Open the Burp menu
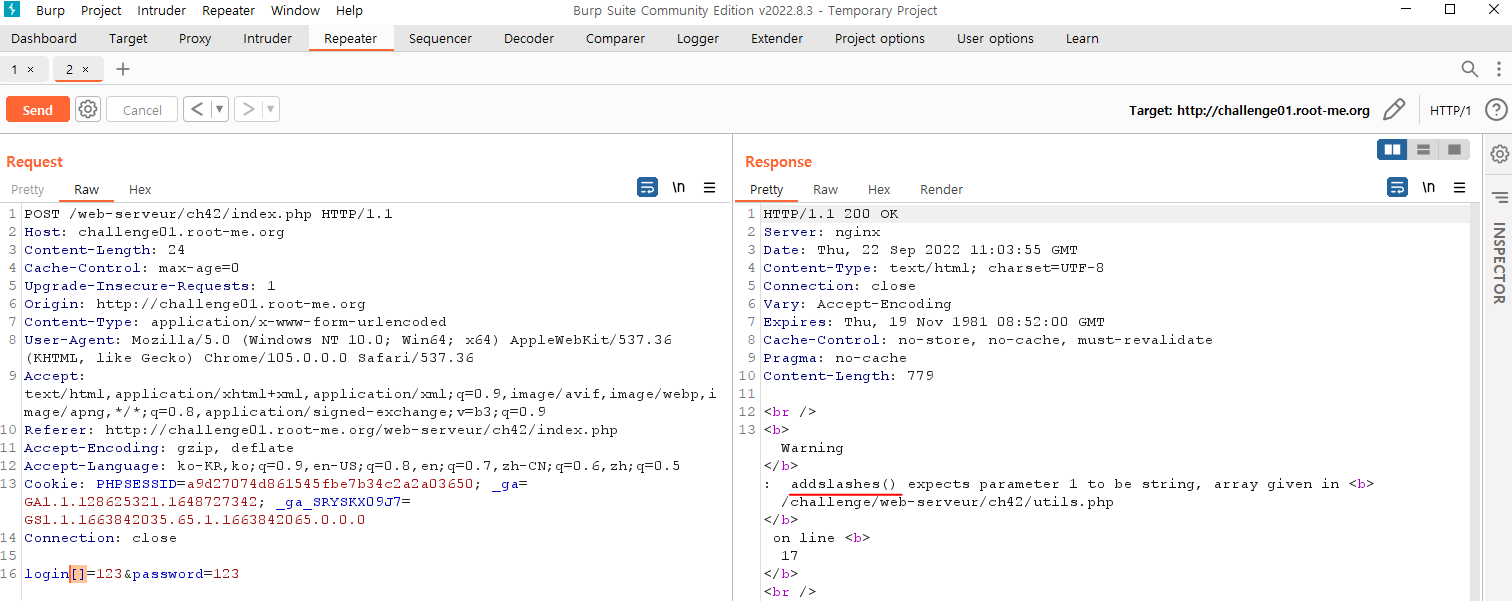The image size is (1512, 601). [x=50, y=10]
